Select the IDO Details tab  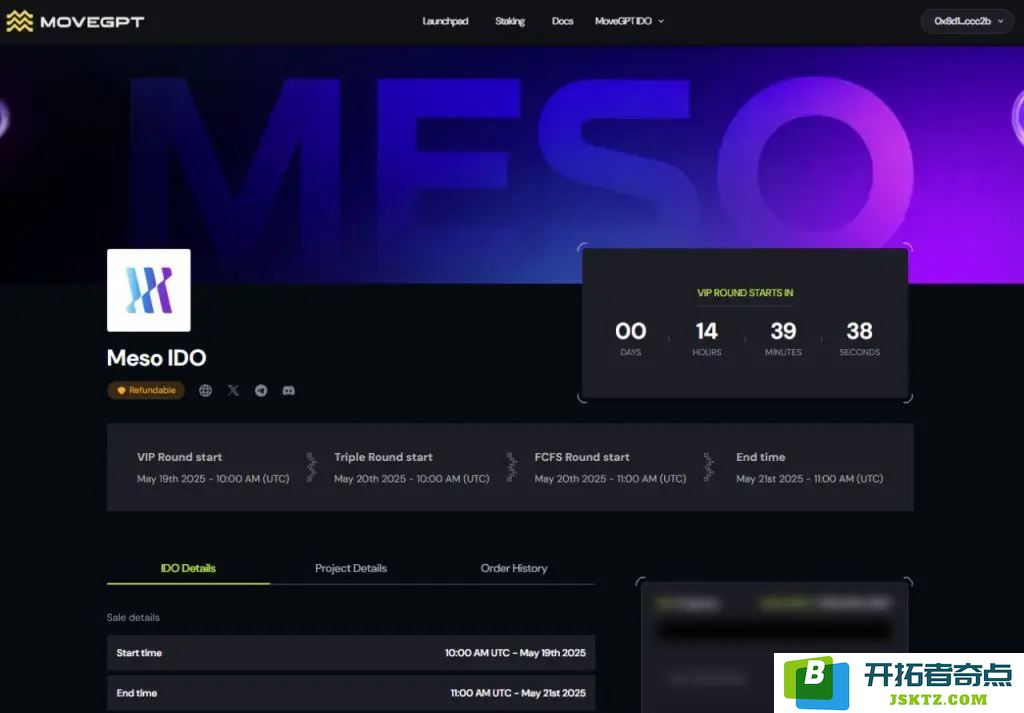tap(188, 568)
